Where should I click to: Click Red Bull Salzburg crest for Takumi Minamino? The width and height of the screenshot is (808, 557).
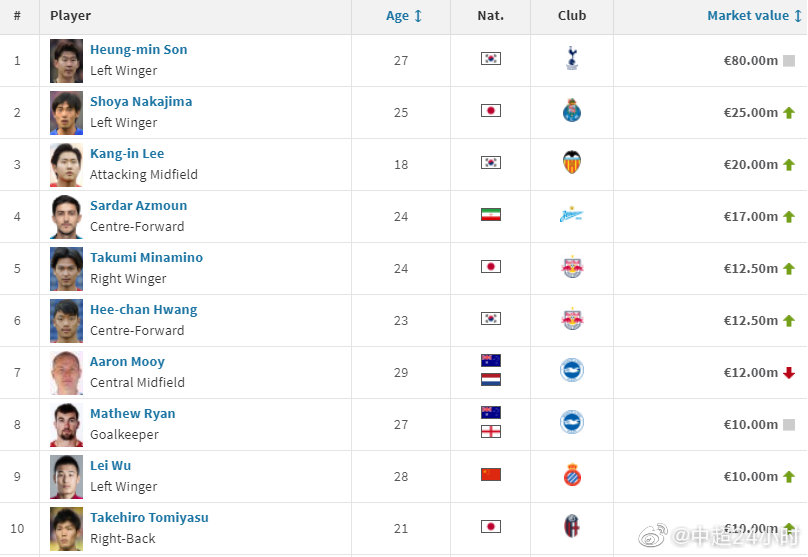click(571, 266)
